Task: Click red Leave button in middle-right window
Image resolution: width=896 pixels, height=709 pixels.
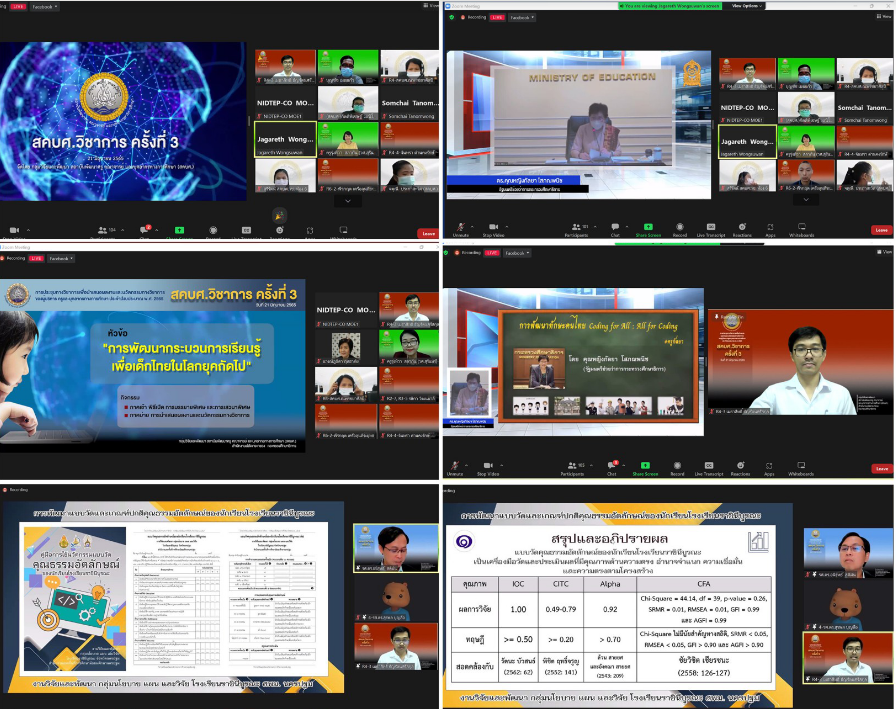Action: 882,468
